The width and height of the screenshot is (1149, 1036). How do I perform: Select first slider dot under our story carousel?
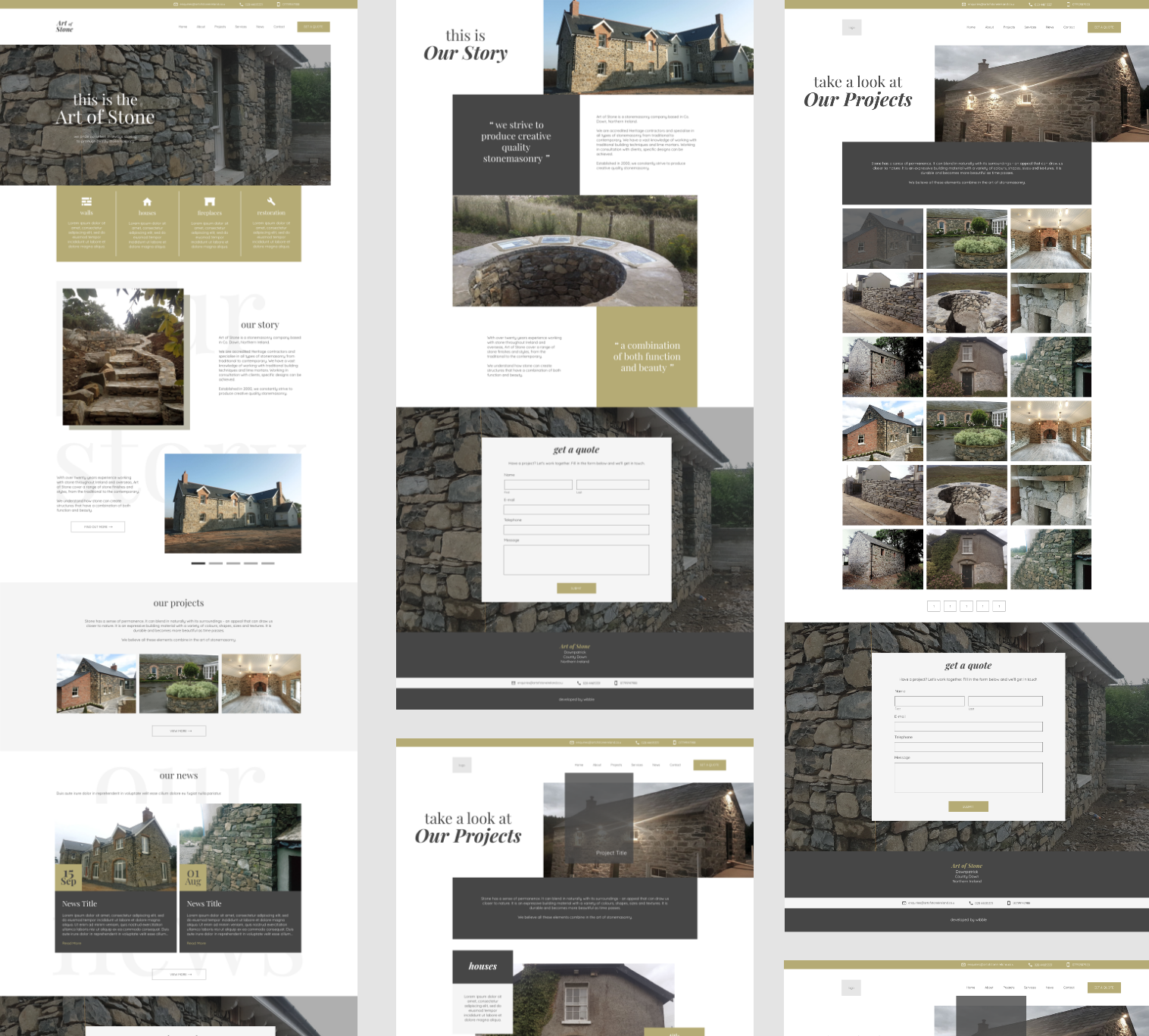pyautogui.click(x=198, y=563)
